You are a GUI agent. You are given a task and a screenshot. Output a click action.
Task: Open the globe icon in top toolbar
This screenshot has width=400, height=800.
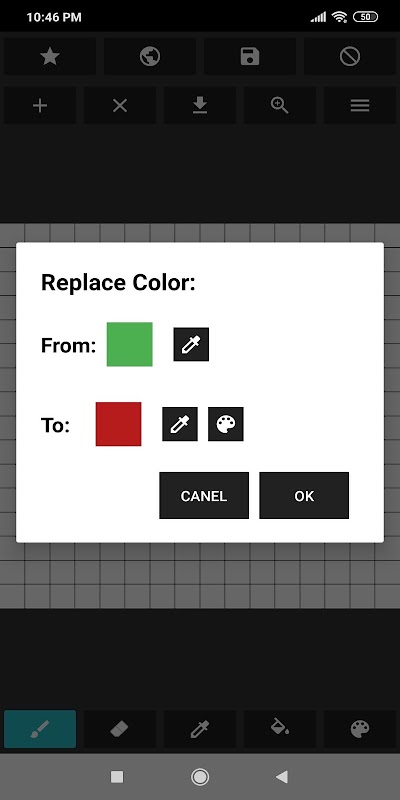150,57
